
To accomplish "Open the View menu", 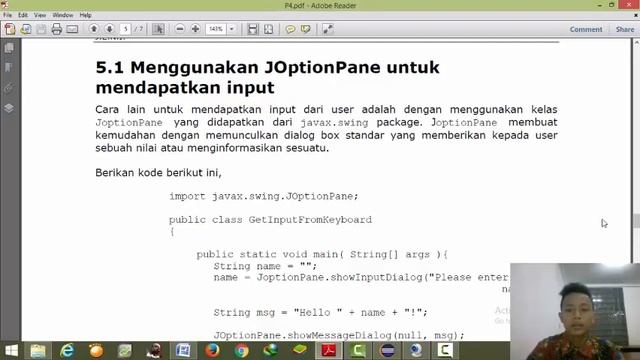I will tap(40, 15).
